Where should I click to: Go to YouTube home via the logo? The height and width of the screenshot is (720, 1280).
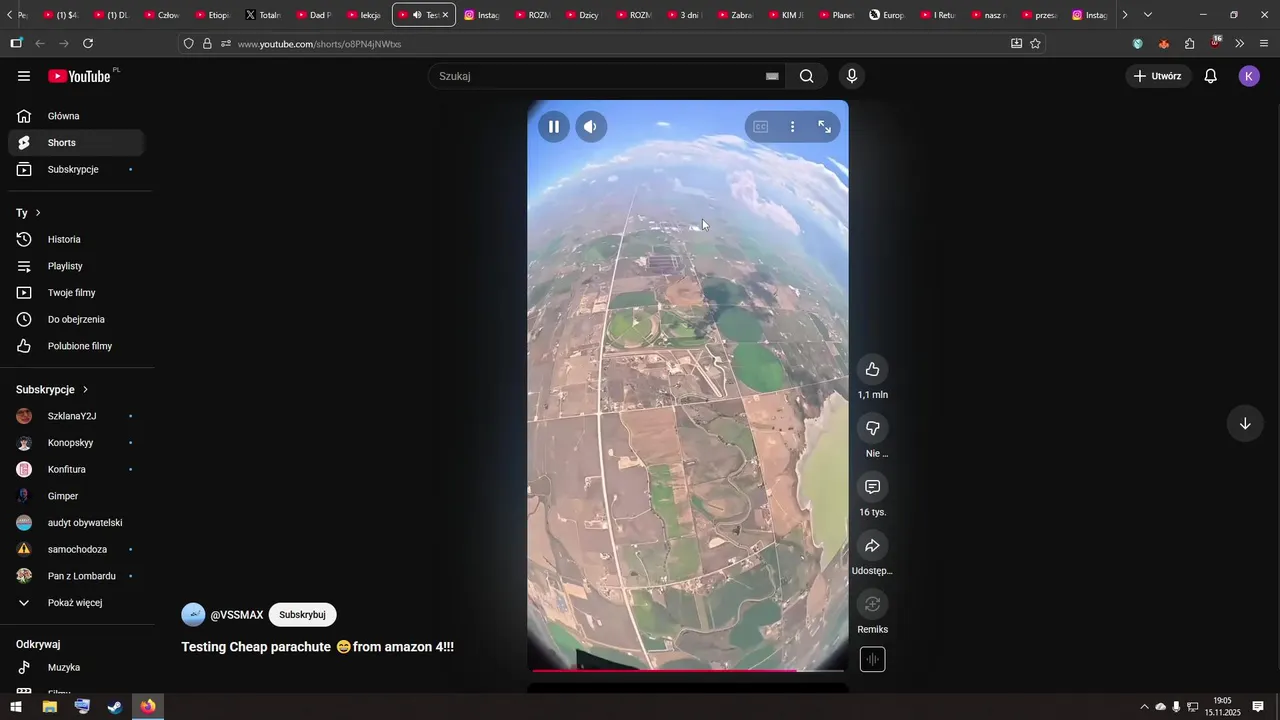click(79, 76)
